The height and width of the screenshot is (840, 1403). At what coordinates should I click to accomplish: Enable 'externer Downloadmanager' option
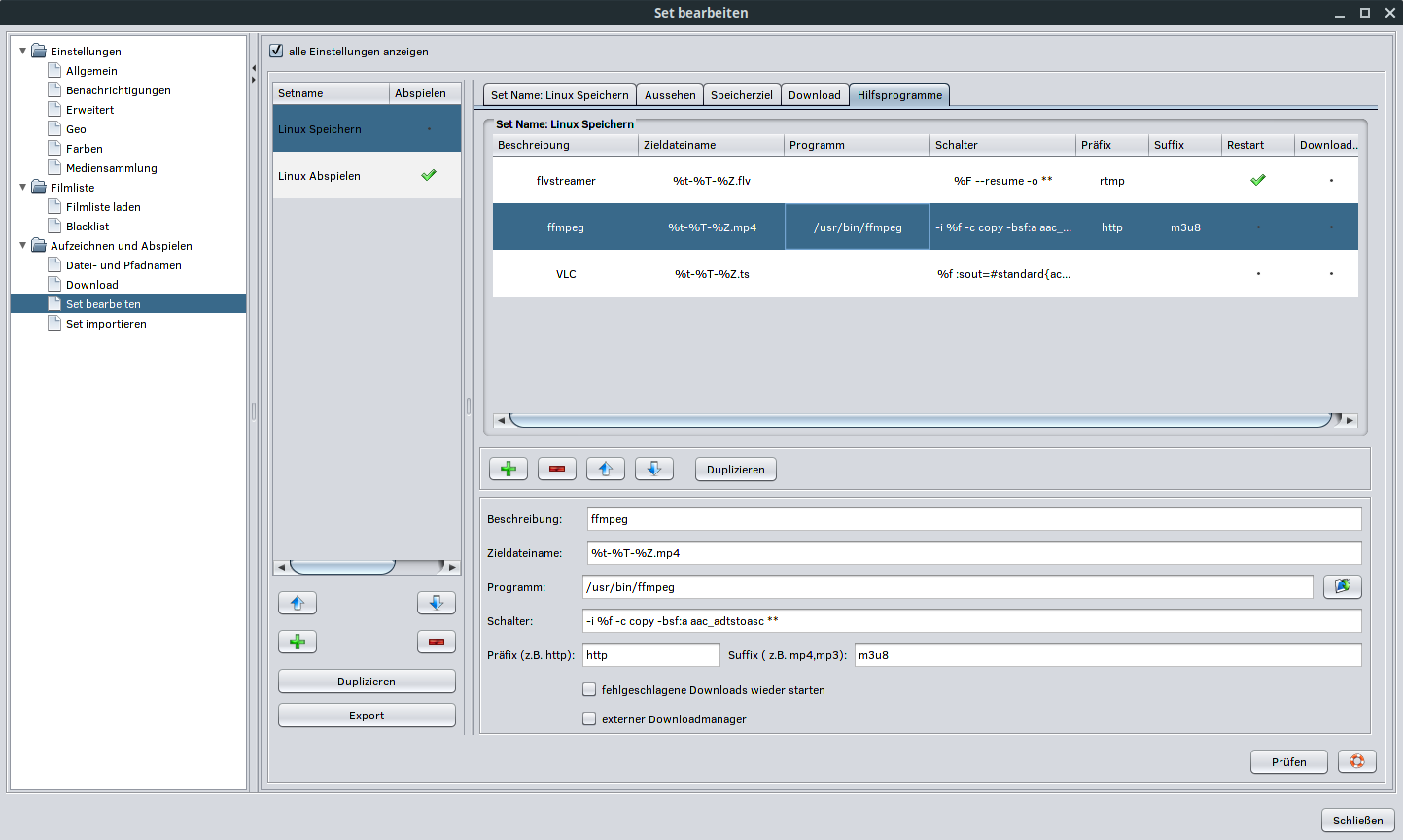pos(589,719)
